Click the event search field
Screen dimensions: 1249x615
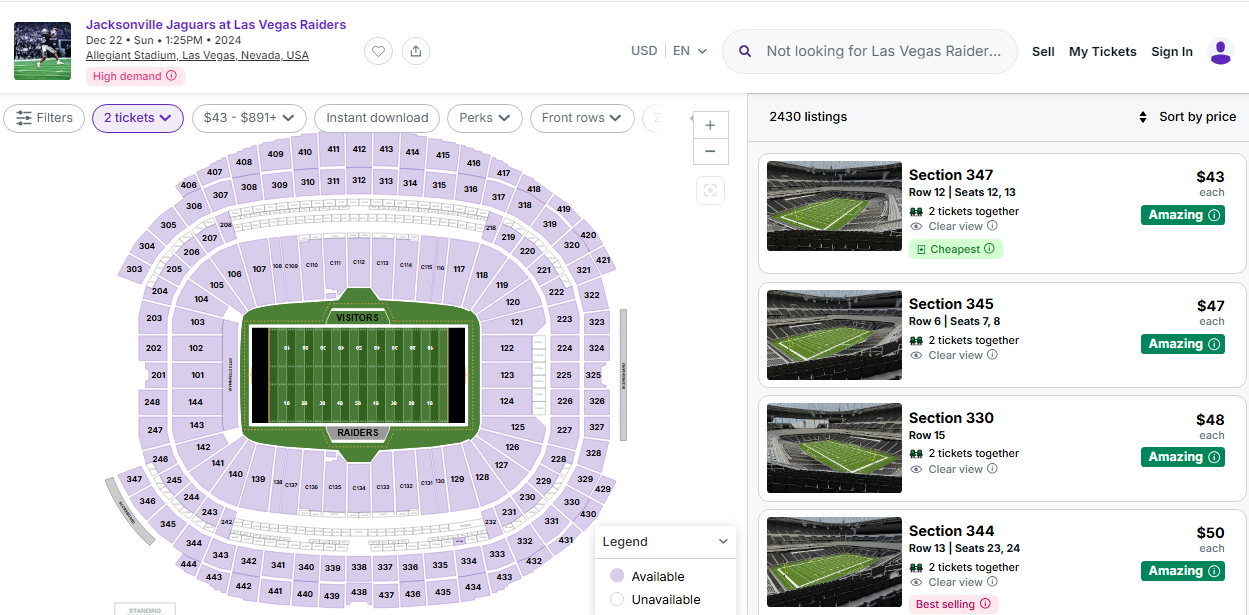(x=883, y=51)
